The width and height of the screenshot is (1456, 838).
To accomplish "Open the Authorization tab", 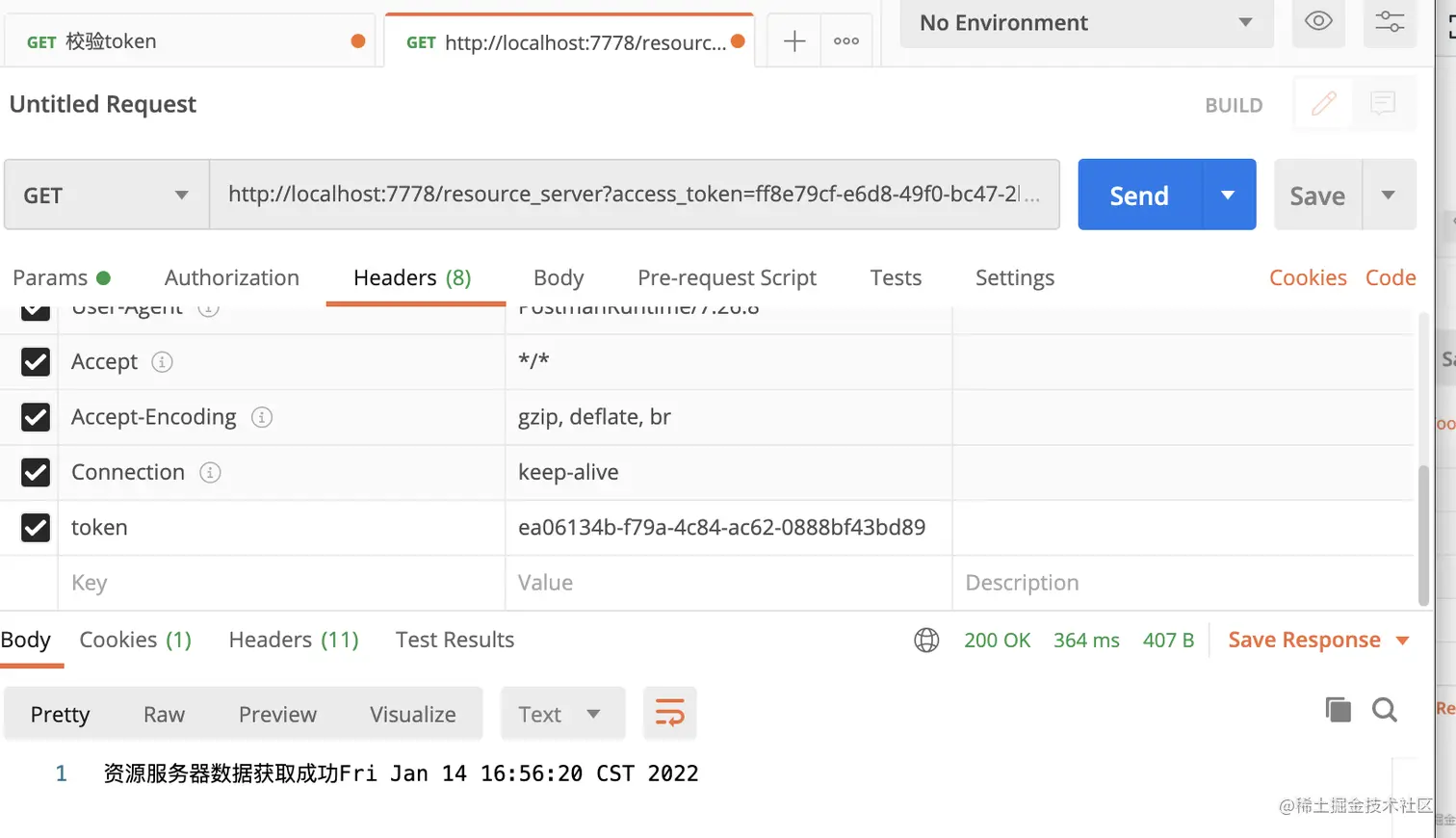I will point(232,277).
